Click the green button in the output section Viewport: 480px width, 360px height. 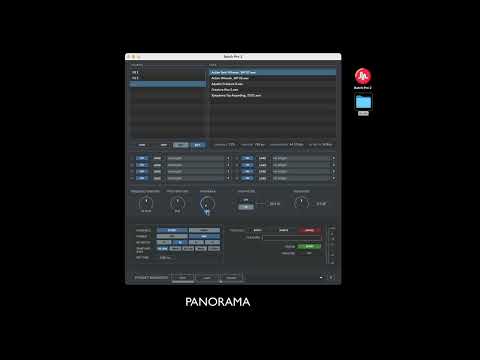[x=309, y=246]
